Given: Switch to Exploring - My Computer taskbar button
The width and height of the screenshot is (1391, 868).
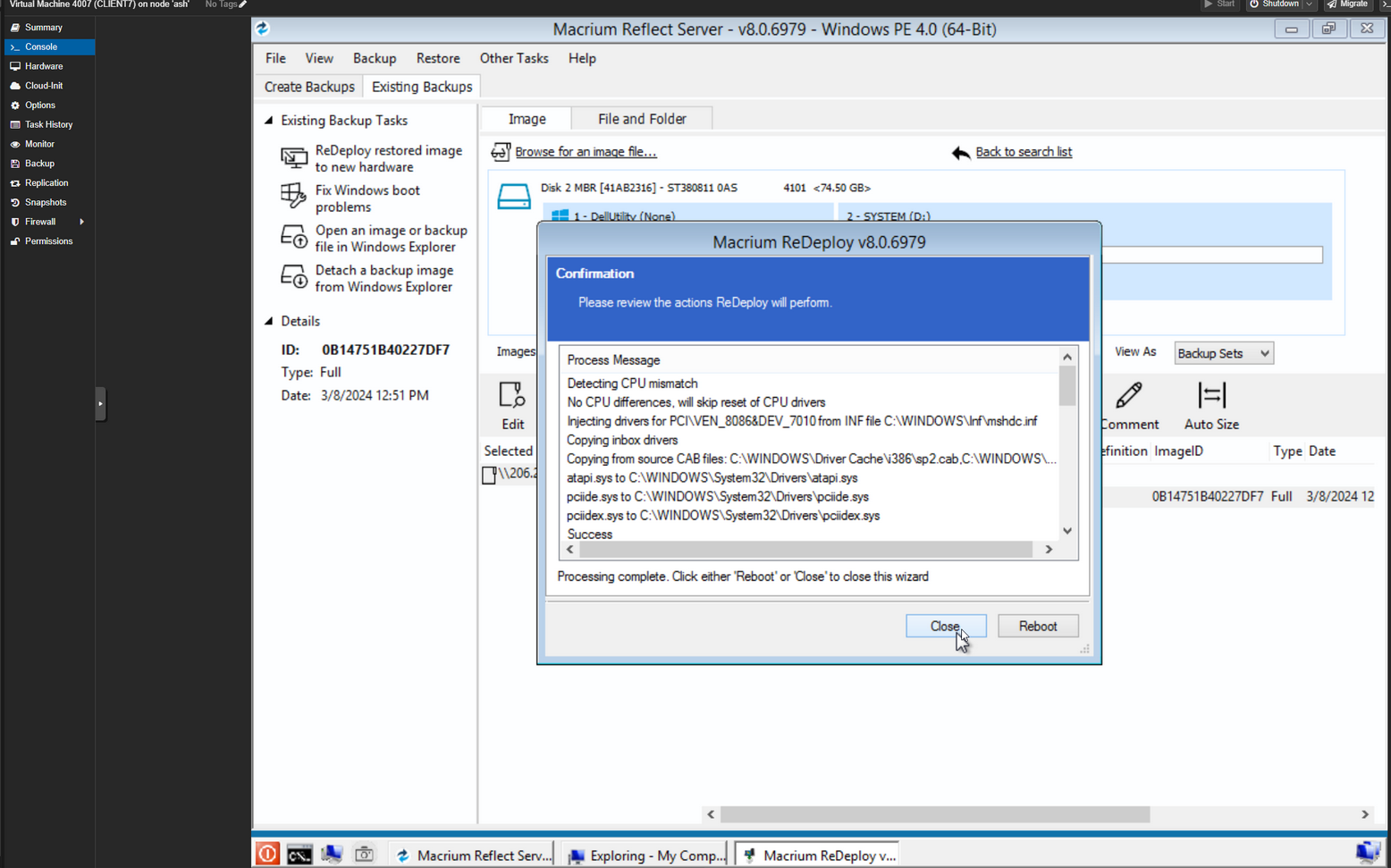Looking at the screenshot, I should tap(648, 855).
